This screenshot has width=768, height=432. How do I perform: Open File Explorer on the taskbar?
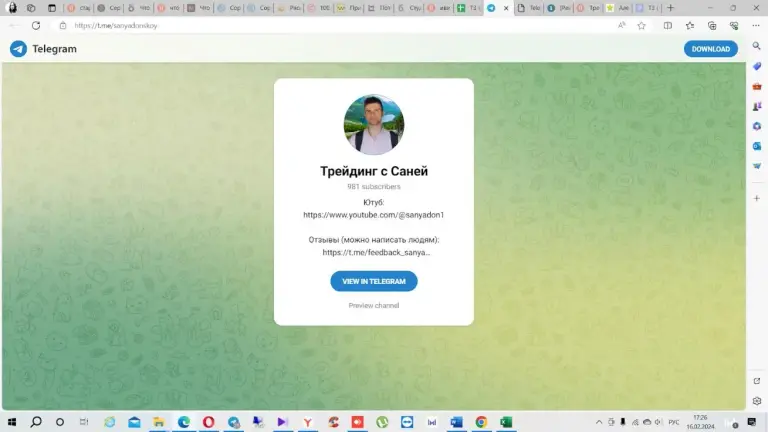pos(159,422)
